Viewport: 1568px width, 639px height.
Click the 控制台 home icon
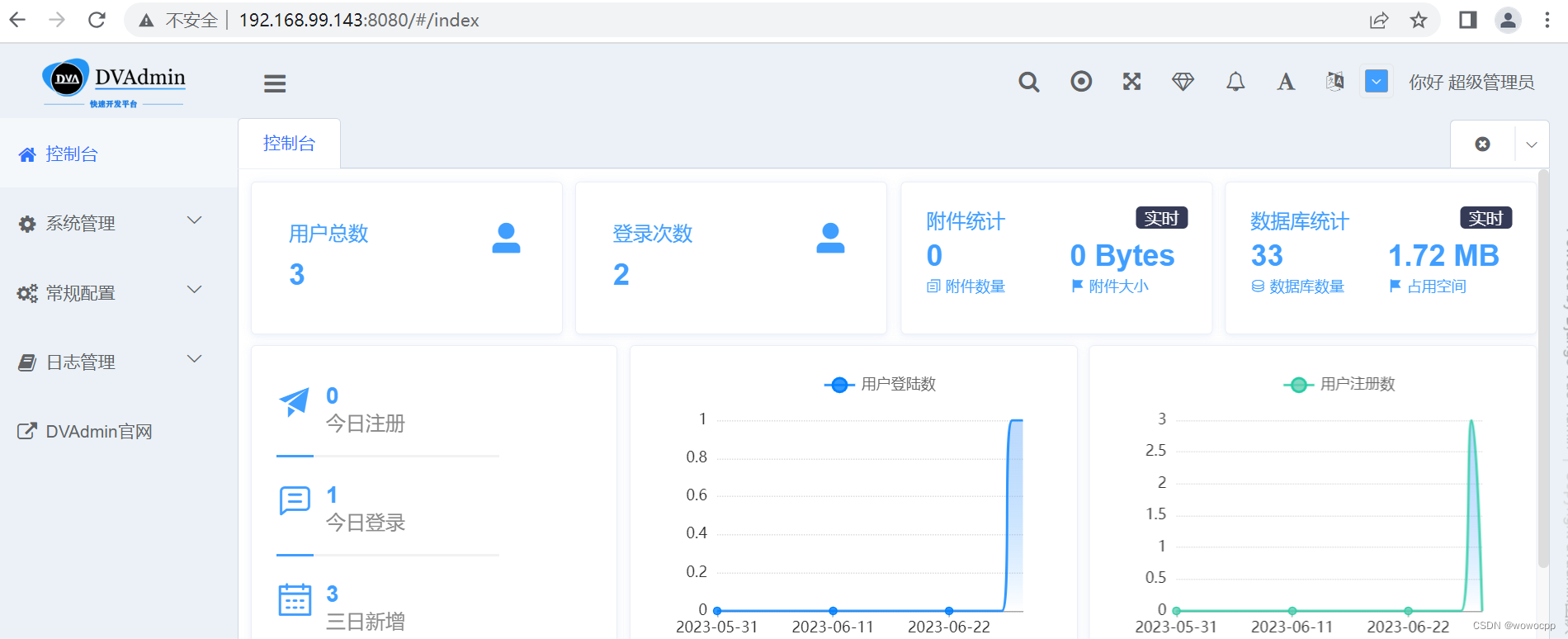[27, 154]
